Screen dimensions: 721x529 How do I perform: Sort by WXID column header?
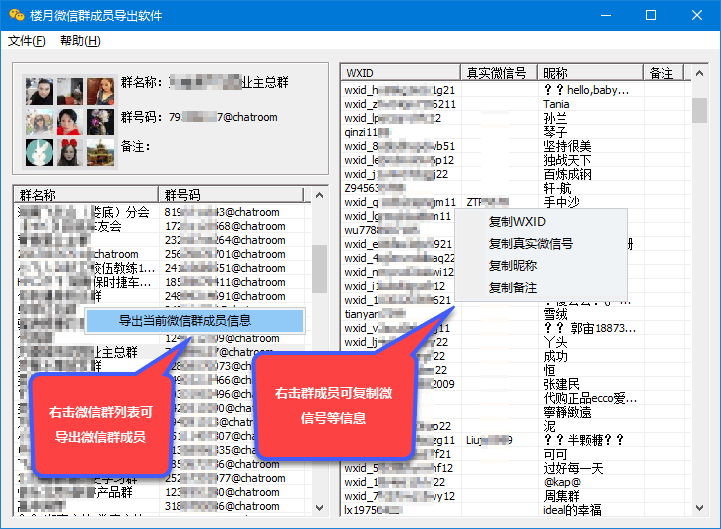coord(401,73)
